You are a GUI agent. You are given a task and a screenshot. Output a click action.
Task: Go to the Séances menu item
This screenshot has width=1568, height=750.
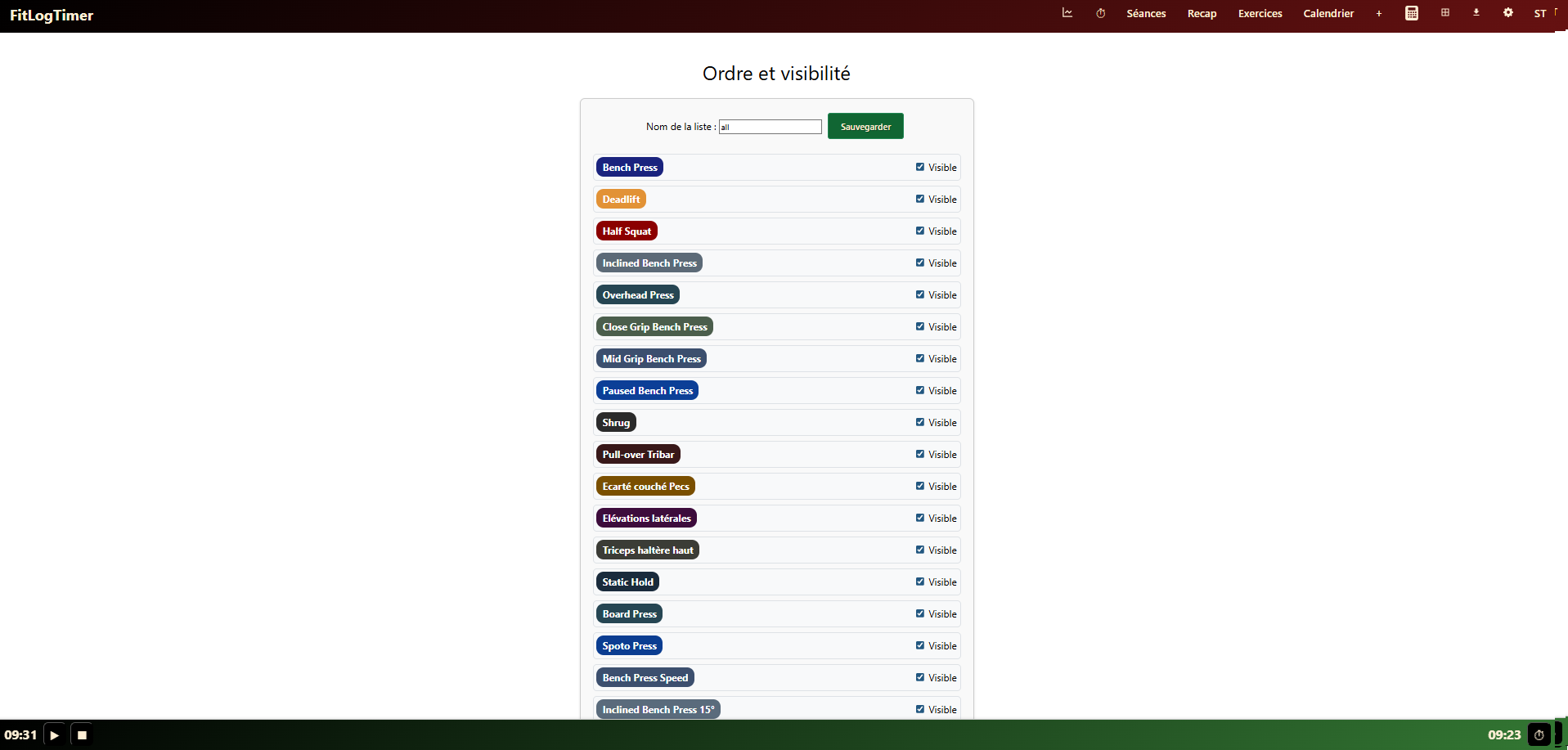(x=1146, y=14)
